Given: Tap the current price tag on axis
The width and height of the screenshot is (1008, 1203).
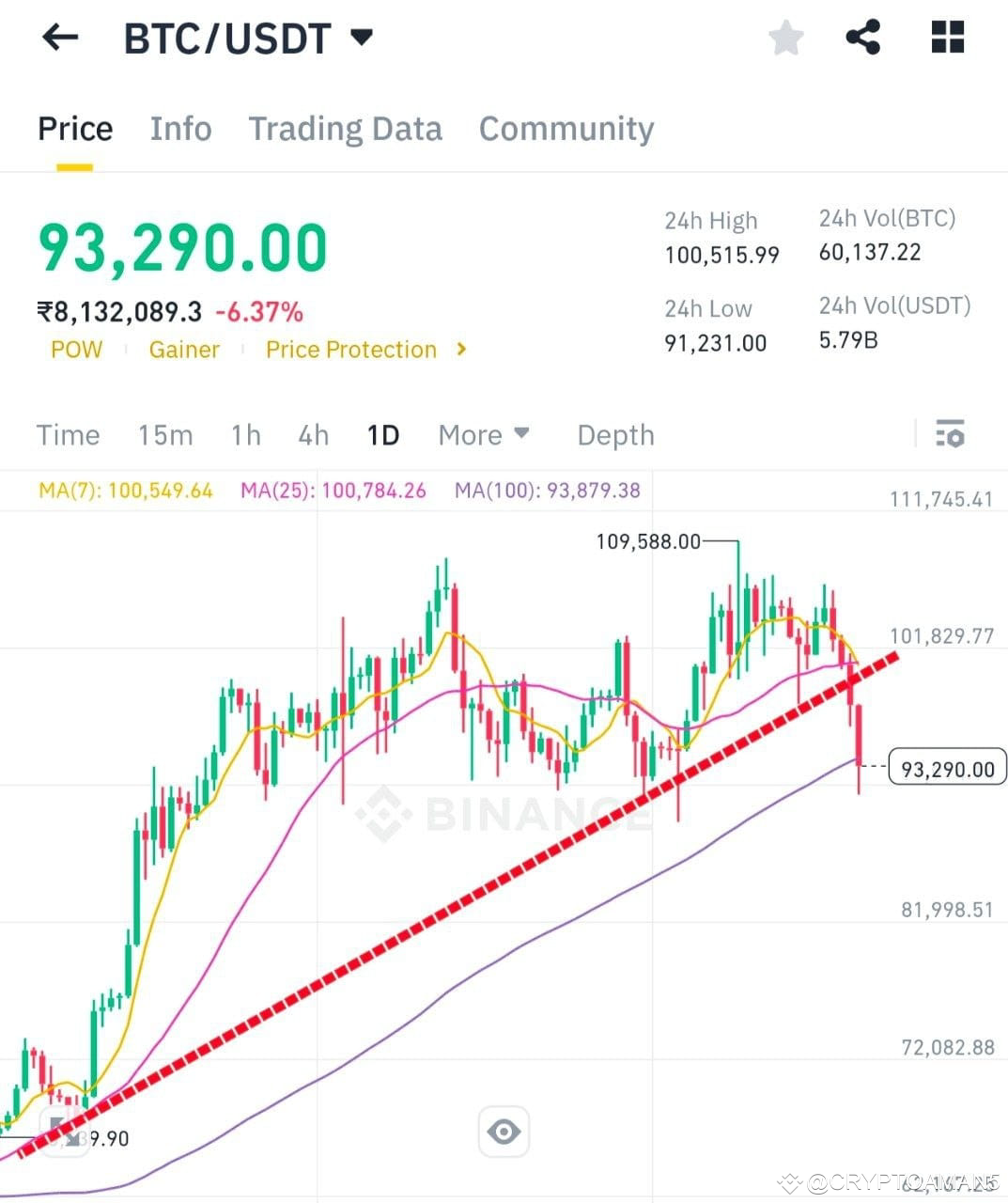Looking at the screenshot, I should [x=947, y=769].
